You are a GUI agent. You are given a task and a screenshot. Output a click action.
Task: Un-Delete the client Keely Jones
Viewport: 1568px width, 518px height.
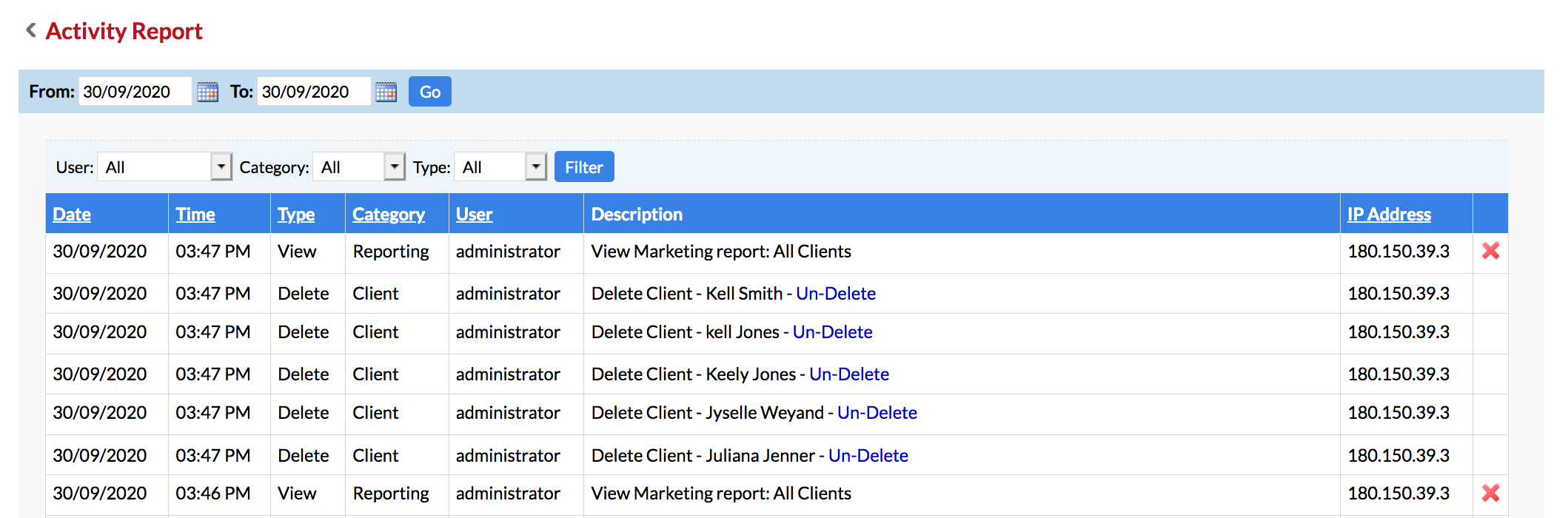pos(849,374)
